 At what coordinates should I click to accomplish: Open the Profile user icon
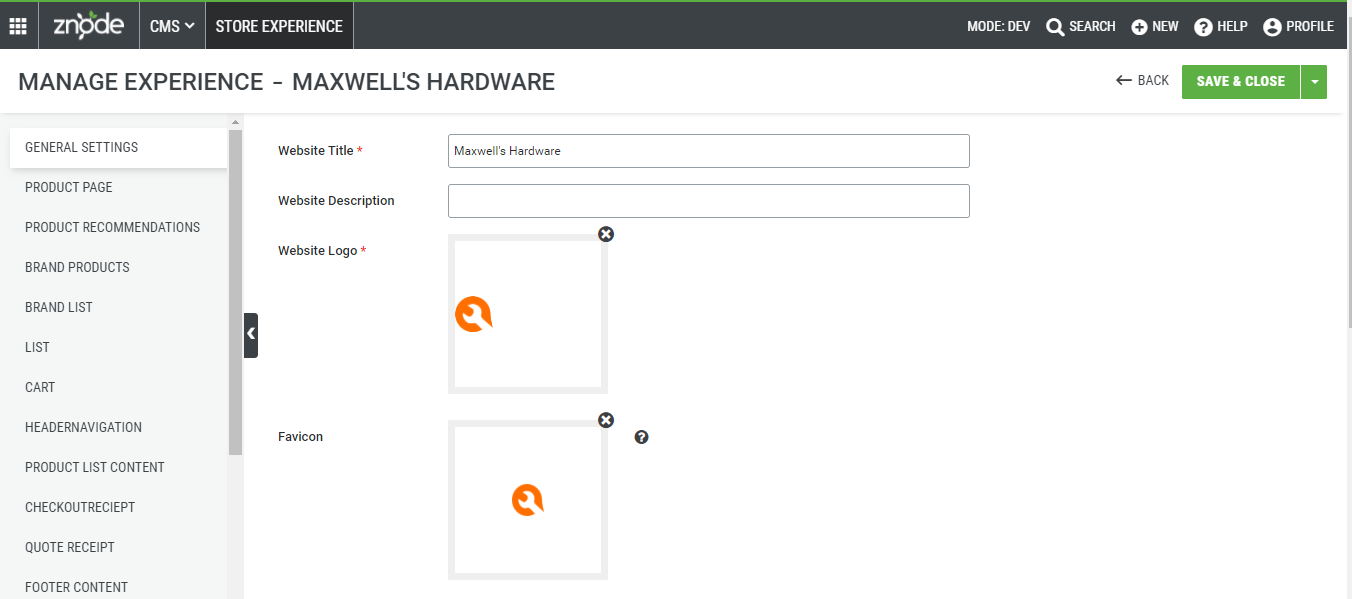point(1272,27)
